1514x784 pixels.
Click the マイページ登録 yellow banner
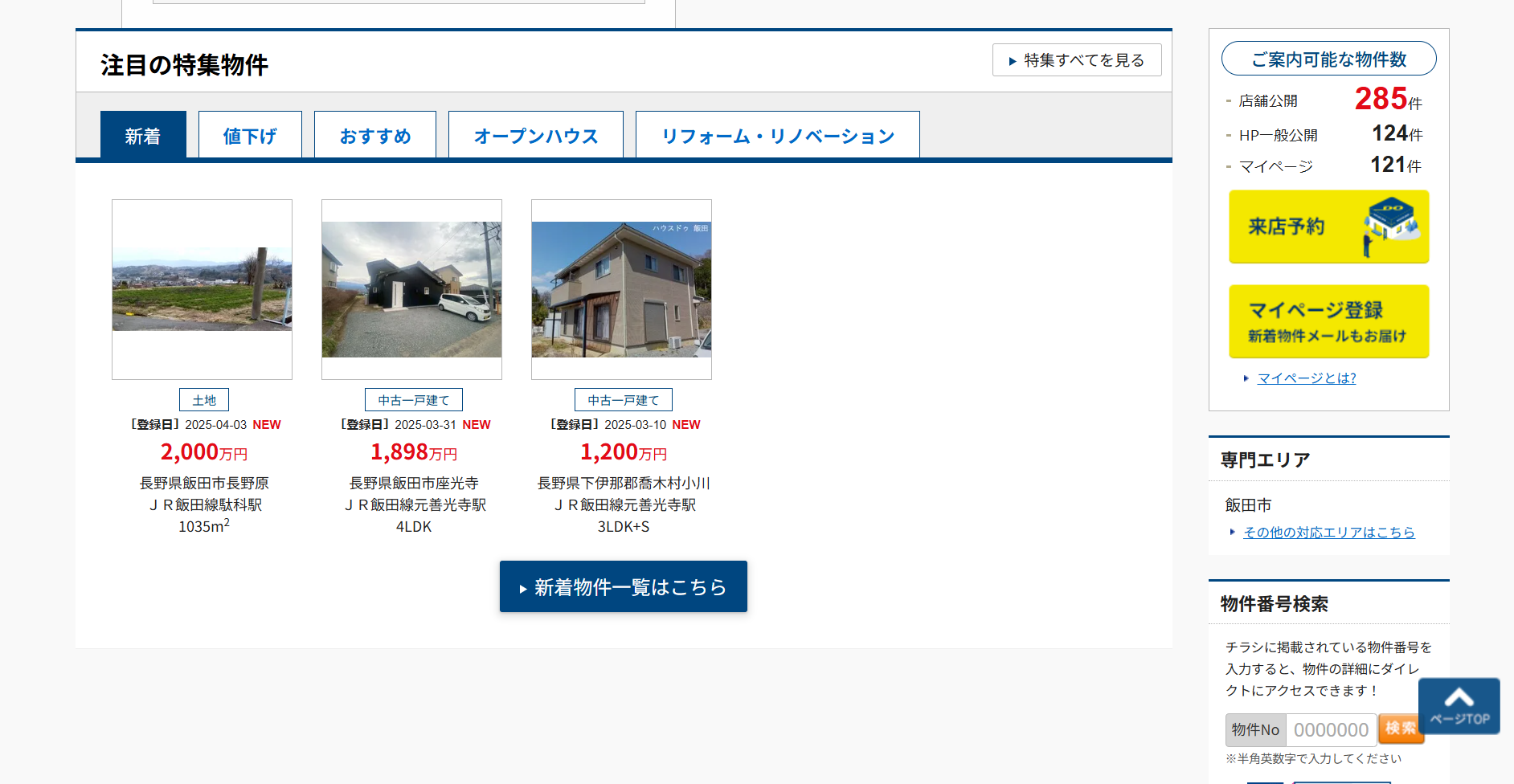coord(1329,321)
